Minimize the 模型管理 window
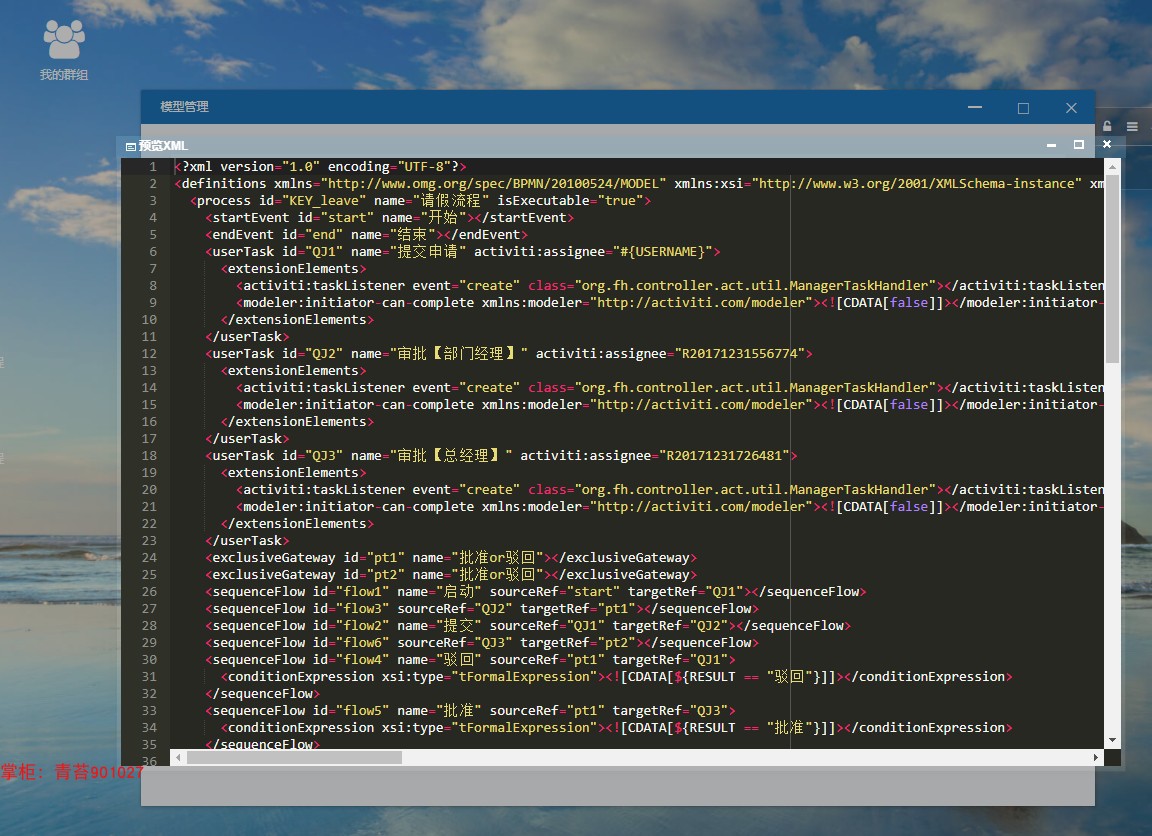Screen dimensions: 1152x836 tap(975, 107)
